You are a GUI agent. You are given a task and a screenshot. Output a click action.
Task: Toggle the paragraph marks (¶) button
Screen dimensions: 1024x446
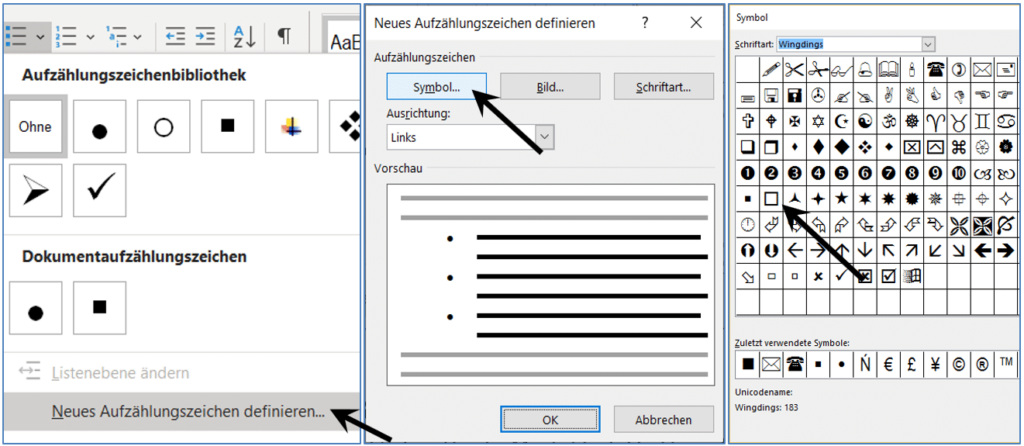[284, 36]
